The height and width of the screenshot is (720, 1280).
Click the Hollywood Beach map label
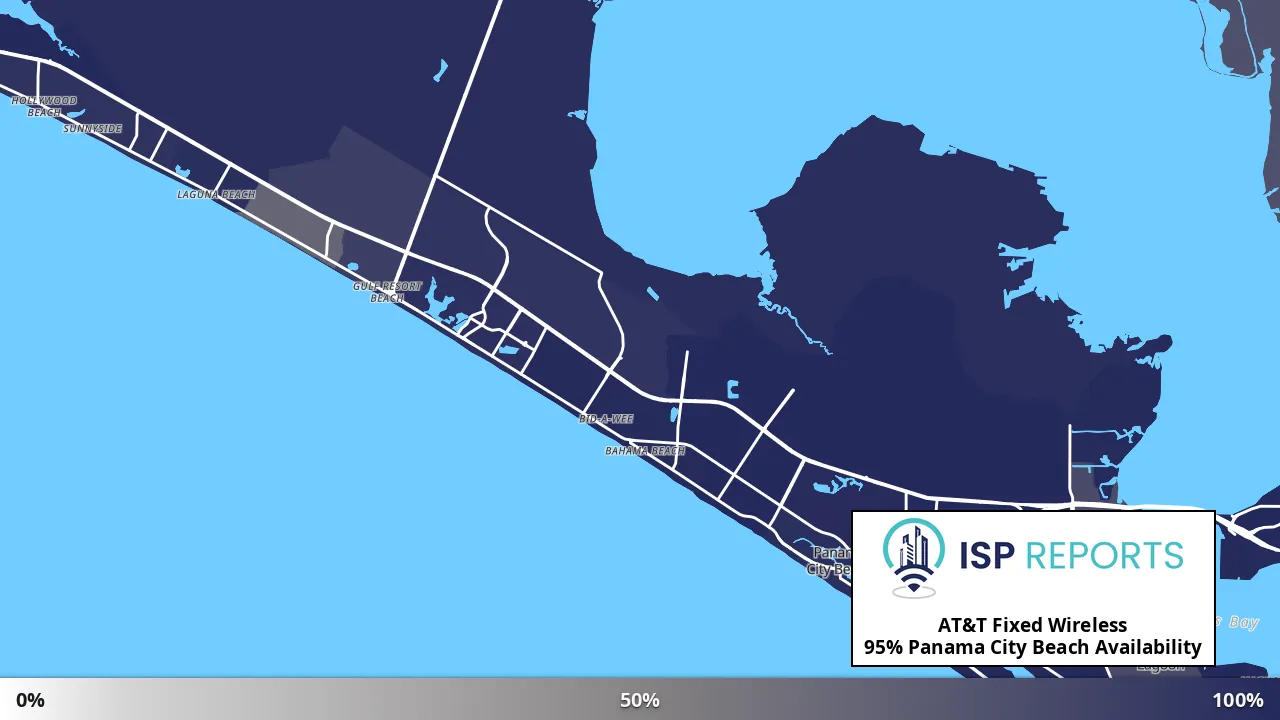(44, 106)
